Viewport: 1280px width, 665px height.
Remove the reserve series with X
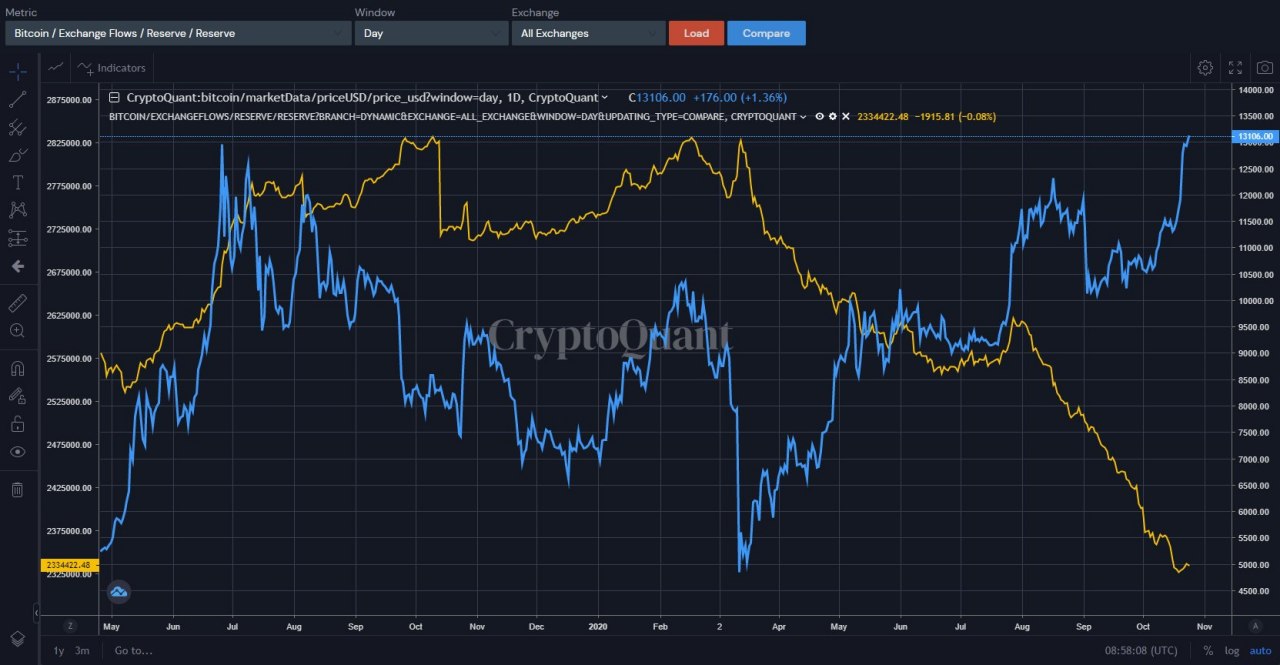pos(845,117)
